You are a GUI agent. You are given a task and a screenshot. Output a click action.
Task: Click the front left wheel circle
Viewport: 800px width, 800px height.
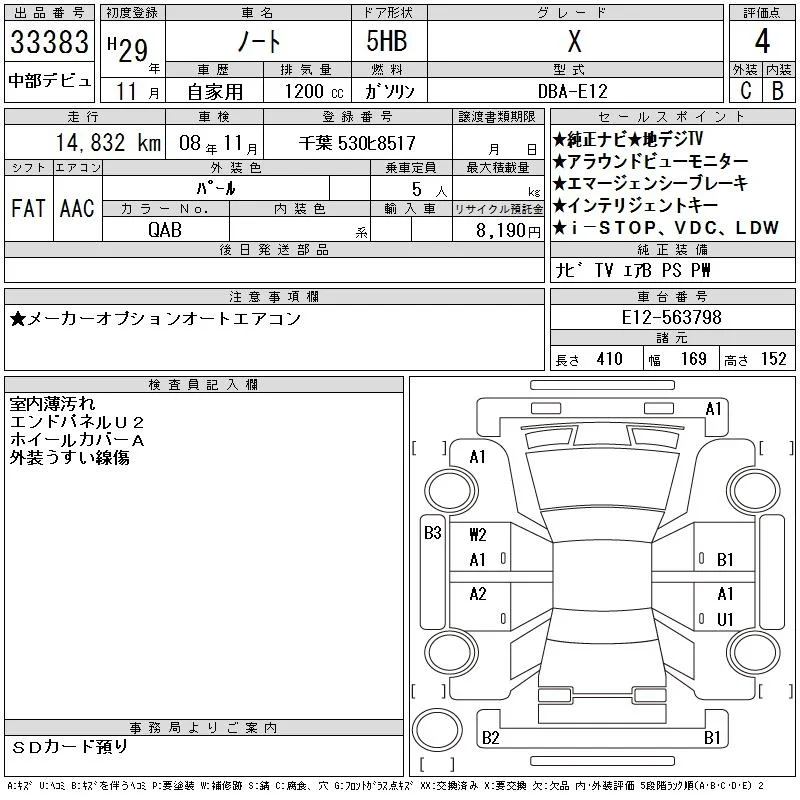[x=451, y=491]
